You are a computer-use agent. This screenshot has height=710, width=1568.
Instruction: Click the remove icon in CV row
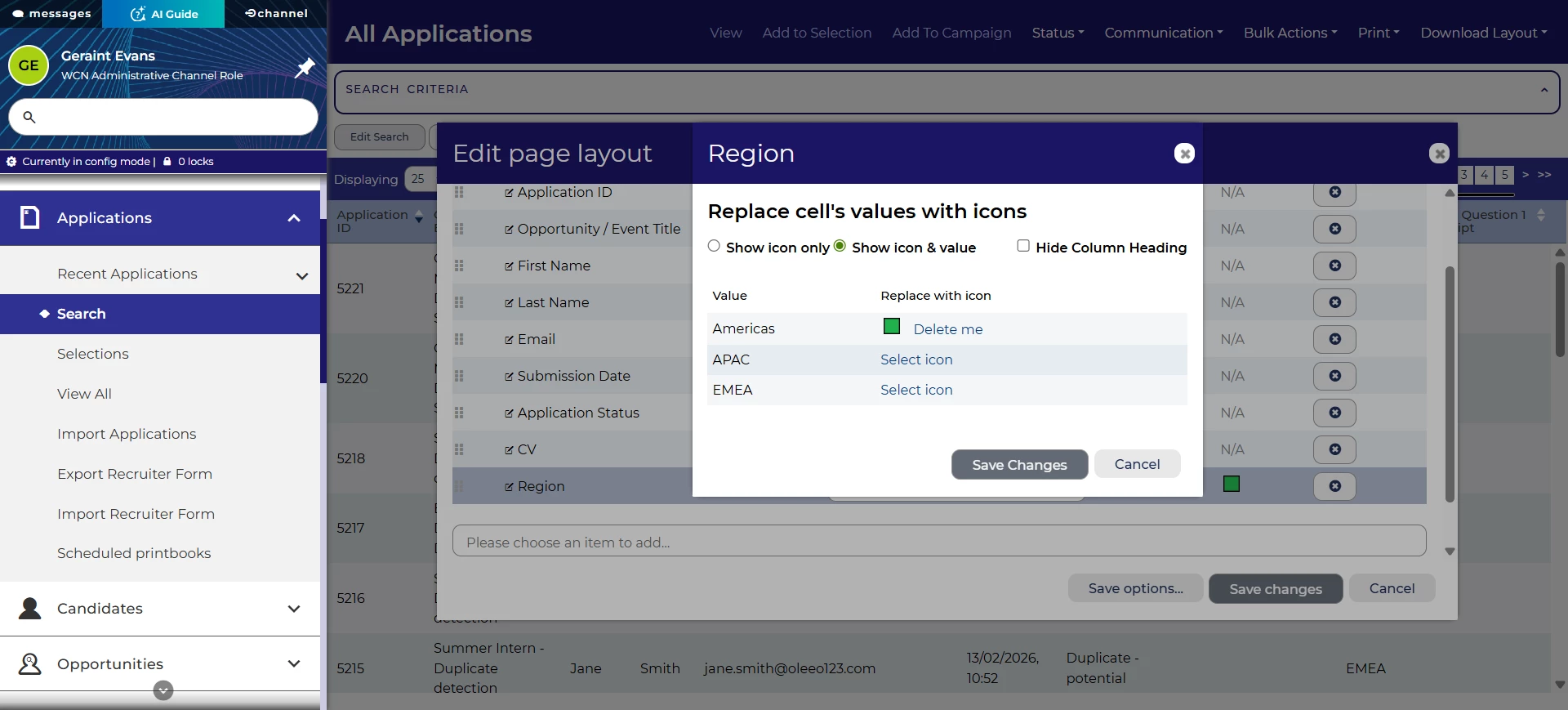tap(1334, 449)
